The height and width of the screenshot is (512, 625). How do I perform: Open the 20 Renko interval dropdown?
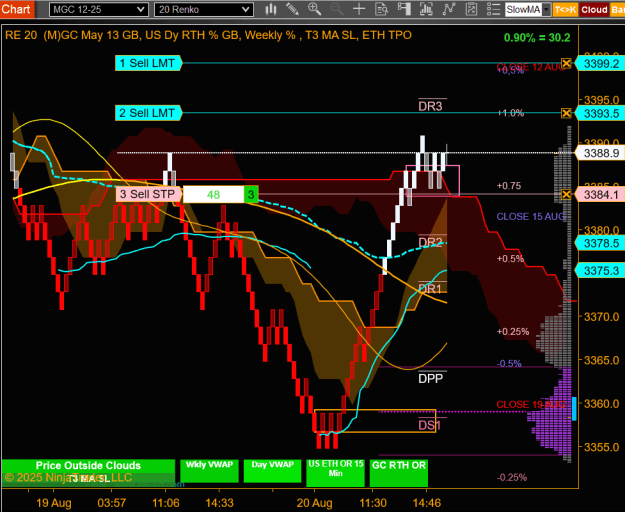pyautogui.click(x=204, y=10)
